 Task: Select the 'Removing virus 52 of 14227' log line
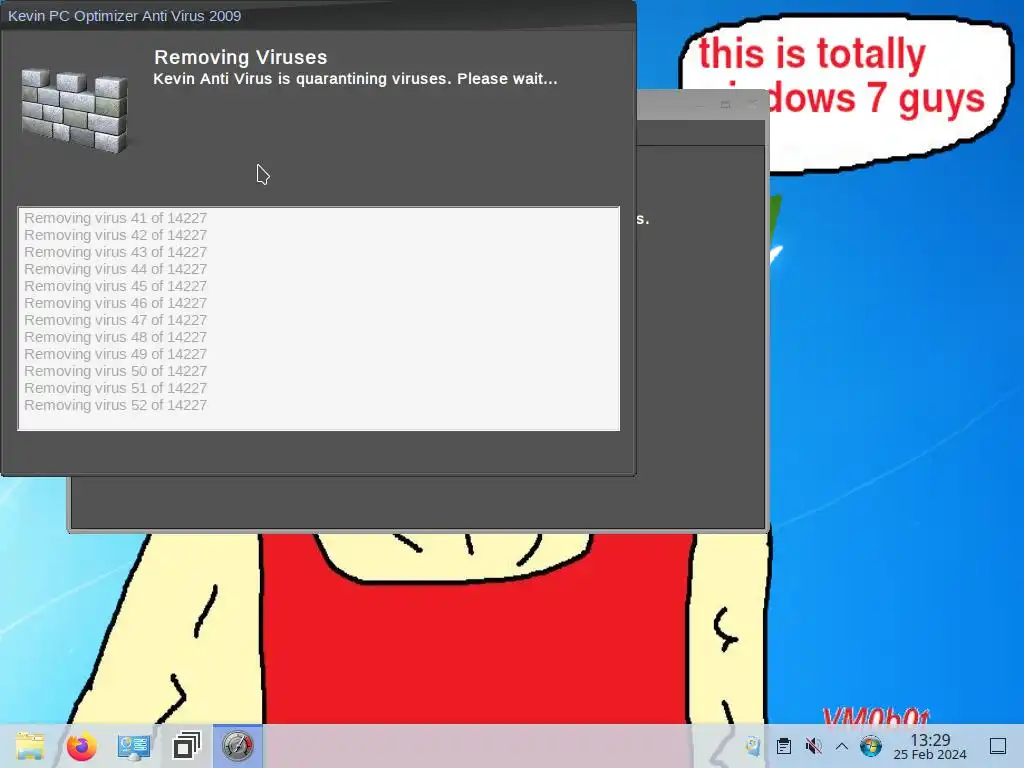coord(116,405)
